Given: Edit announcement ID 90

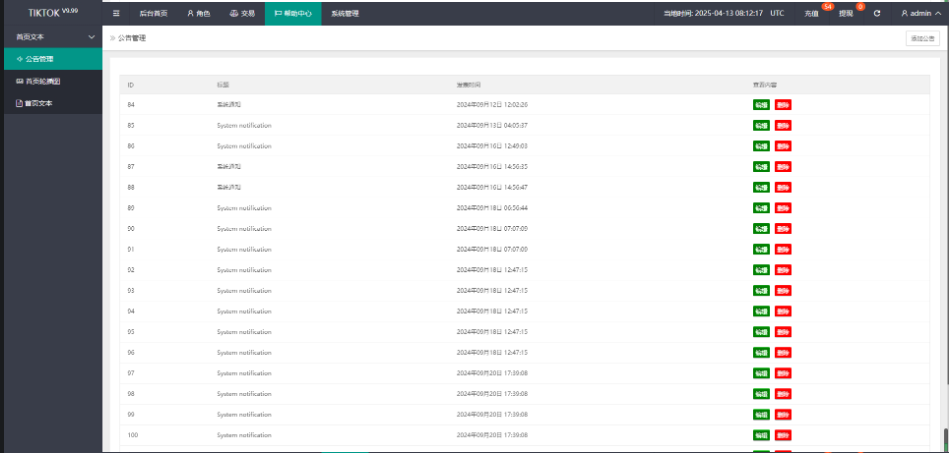Looking at the screenshot, I should (761, 228).
